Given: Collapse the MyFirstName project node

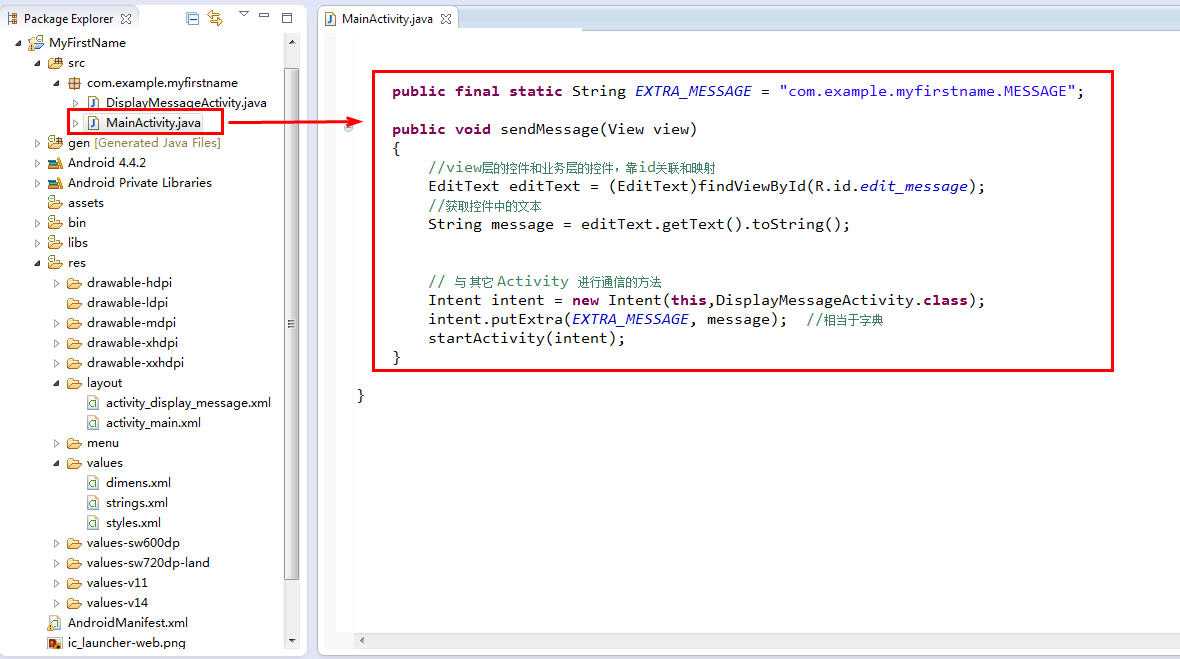Looking at the screenshot, I should [18, 44].
